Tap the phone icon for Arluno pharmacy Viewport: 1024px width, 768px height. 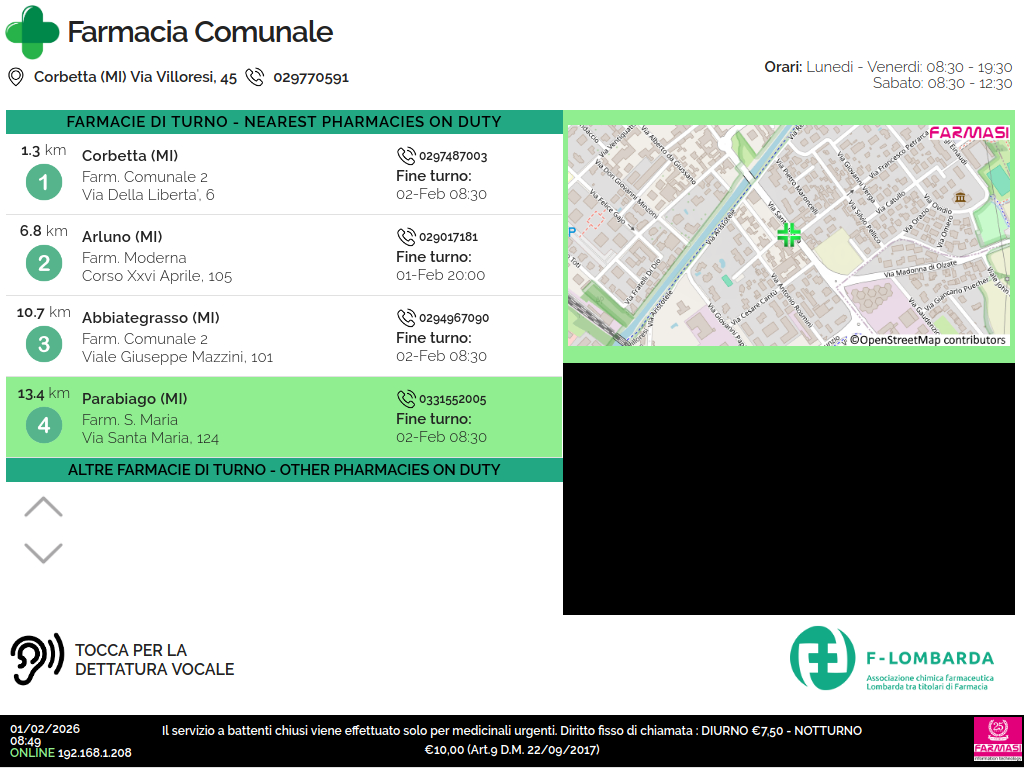(x=406, y=237)
